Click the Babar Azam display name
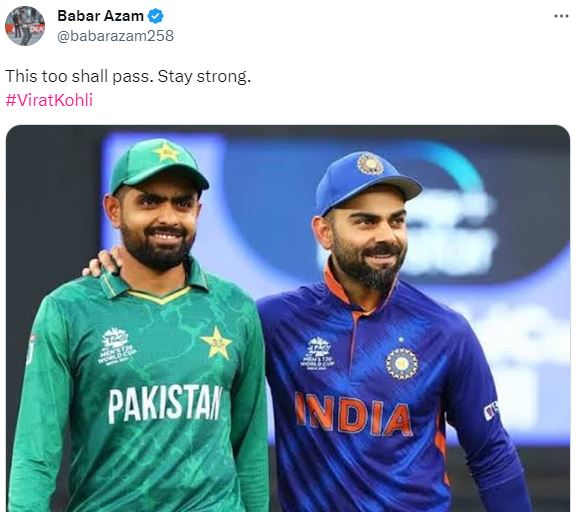Image resolution: width=577 pixels, height=512 pixels. click(100, 16)
